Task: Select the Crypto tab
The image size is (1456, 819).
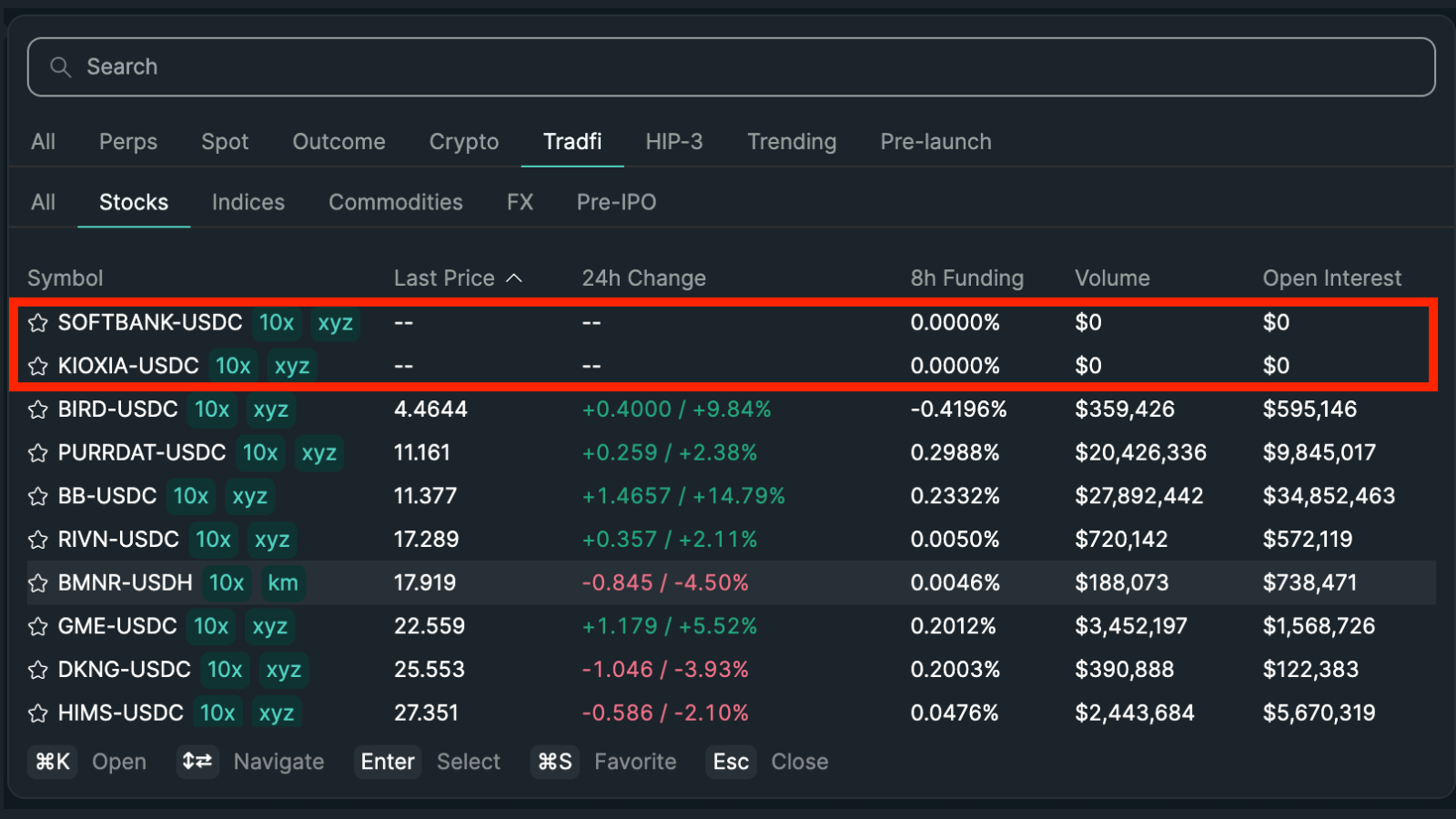Action: (x=464, y=142)
